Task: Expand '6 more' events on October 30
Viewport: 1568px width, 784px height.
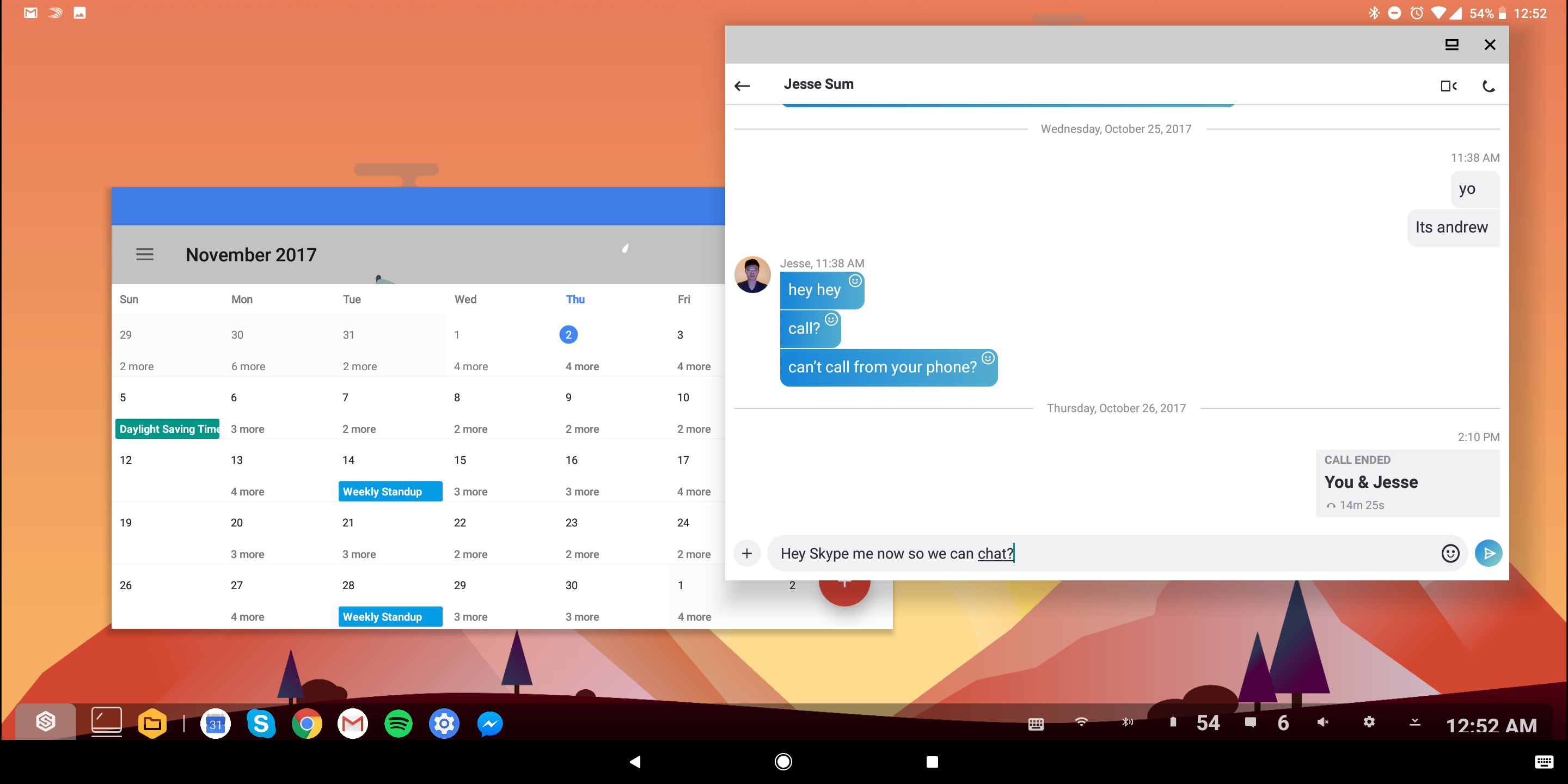Action: pyautogui.click(x=248, y=366)
